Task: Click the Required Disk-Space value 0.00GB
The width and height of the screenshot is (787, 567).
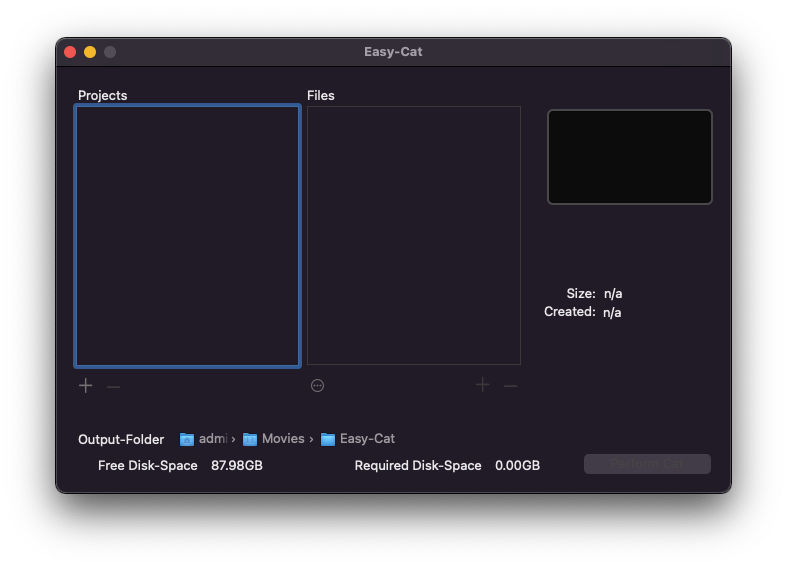Action: coord(517,466)
